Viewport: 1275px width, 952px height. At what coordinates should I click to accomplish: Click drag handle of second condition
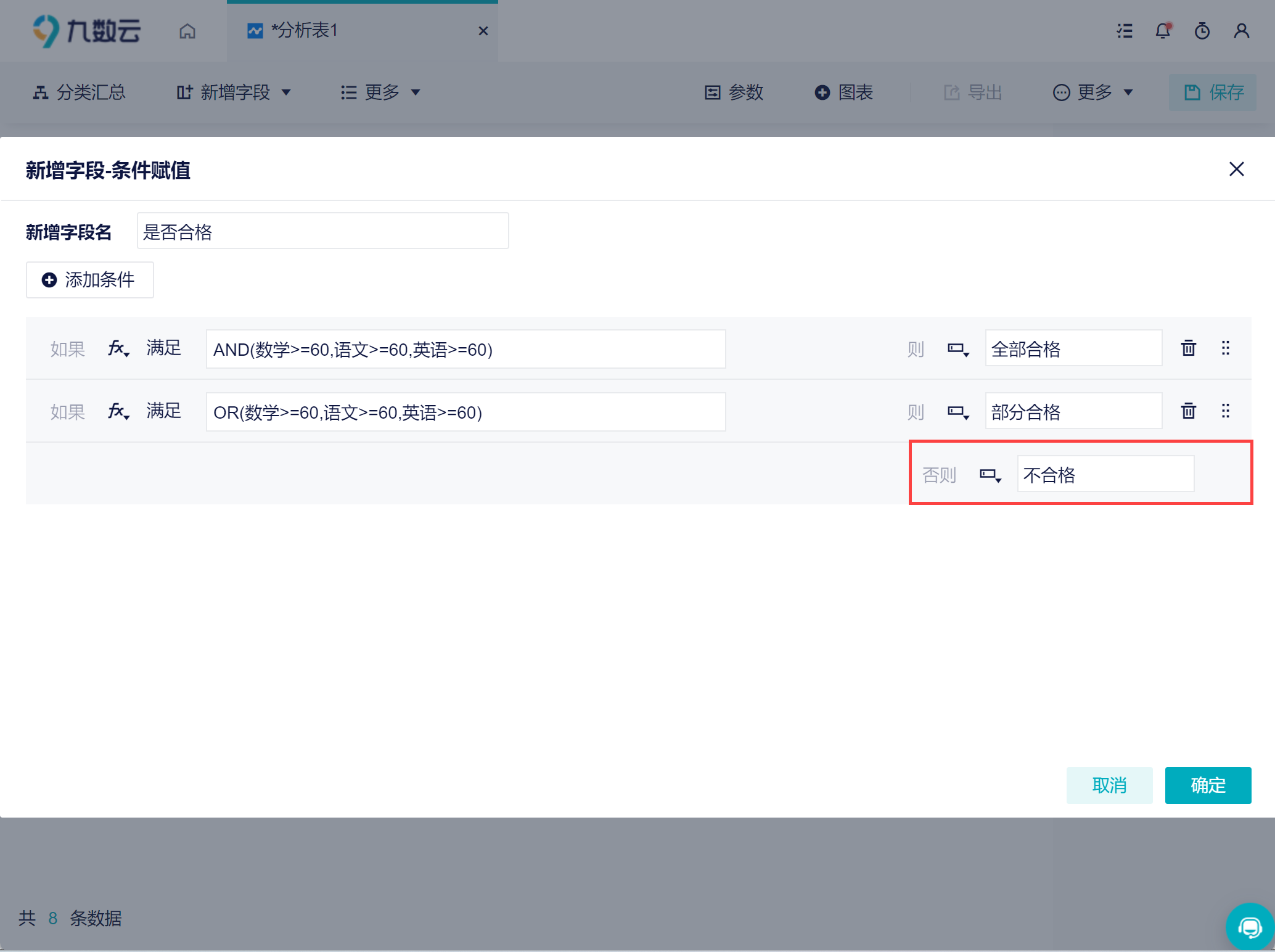pos(1225,411)
